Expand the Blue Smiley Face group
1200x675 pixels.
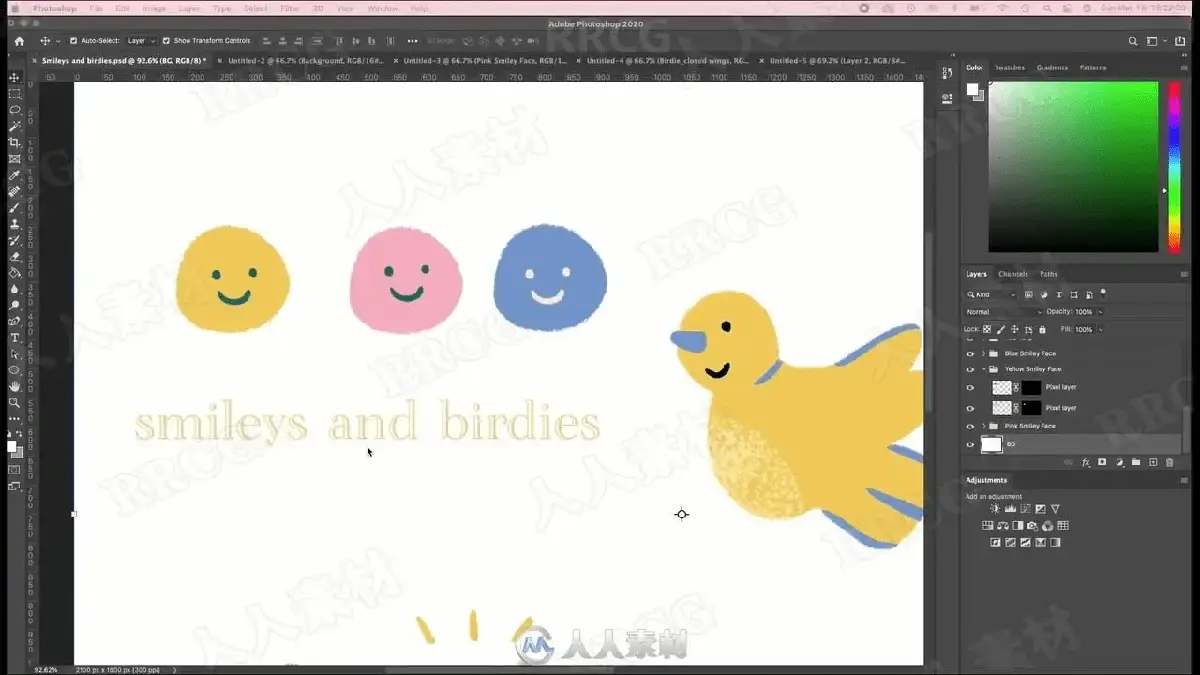983,353
